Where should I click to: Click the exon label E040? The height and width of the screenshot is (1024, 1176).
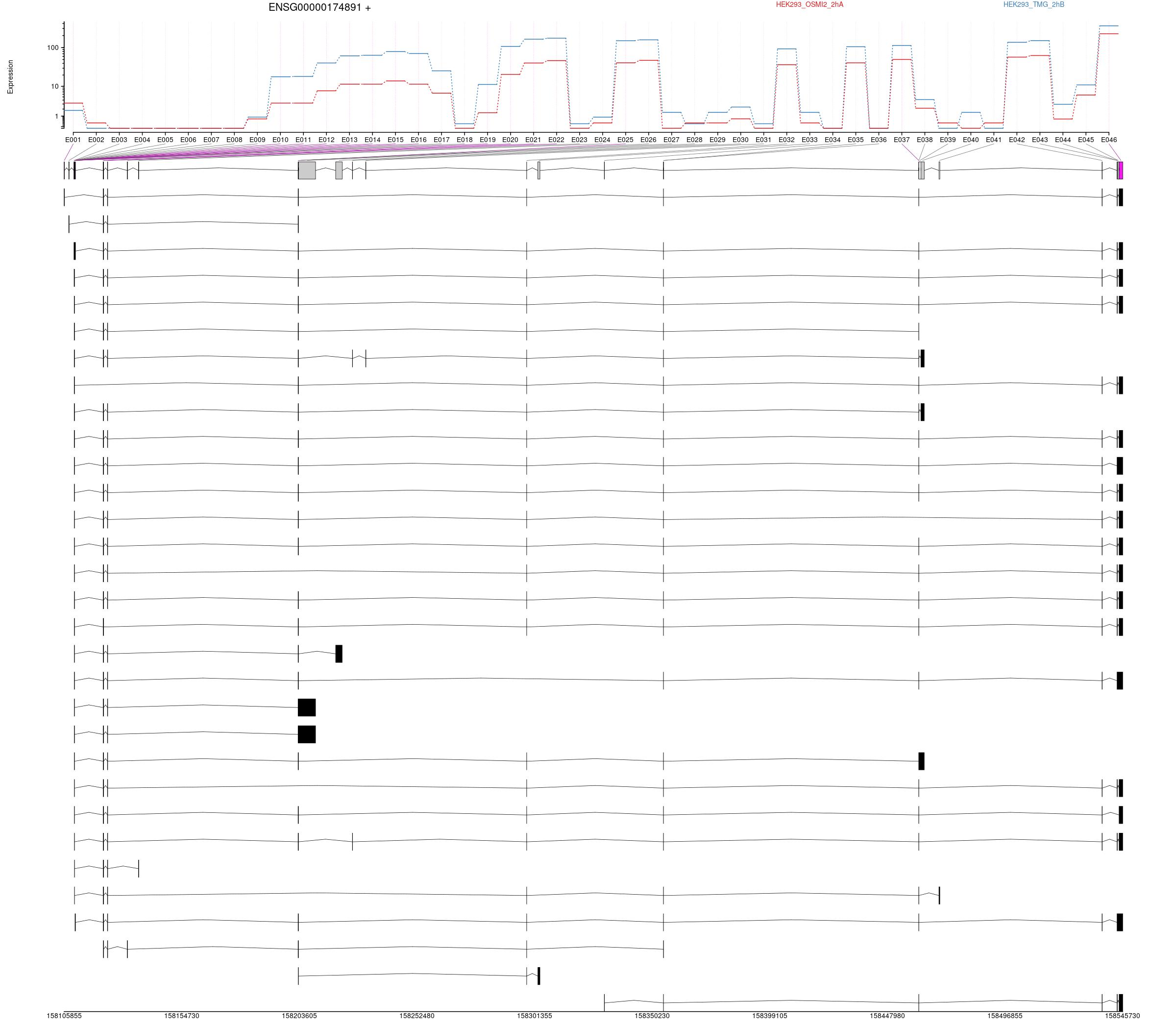click(971, 140)
